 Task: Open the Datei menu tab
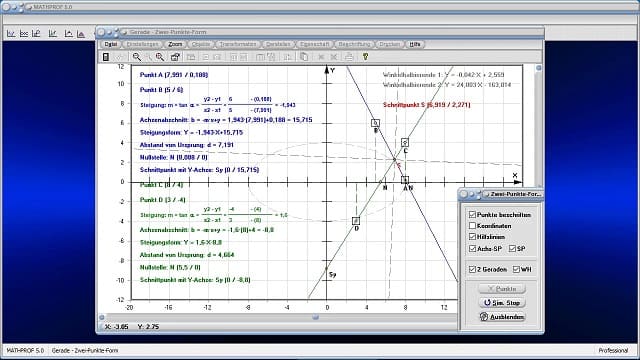point(111,44)
